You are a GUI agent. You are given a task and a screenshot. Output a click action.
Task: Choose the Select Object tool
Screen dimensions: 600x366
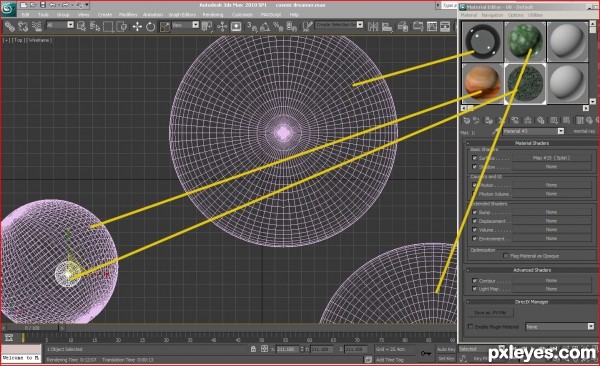81,26
